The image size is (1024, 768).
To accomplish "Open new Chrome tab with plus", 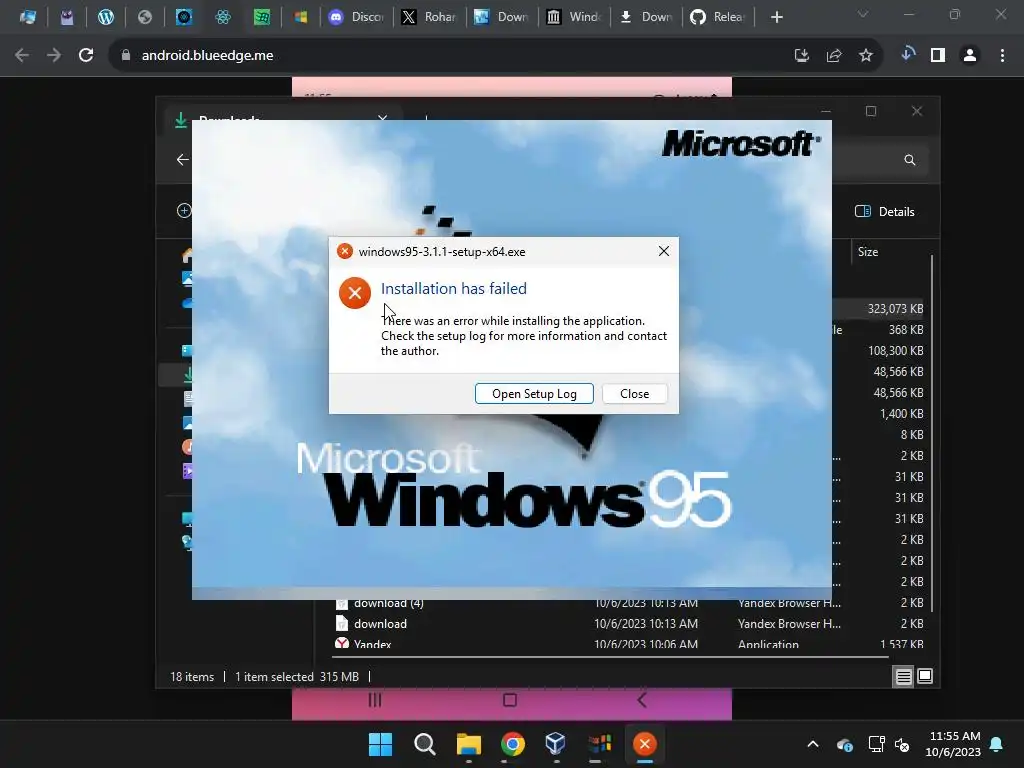I will 776,17.
